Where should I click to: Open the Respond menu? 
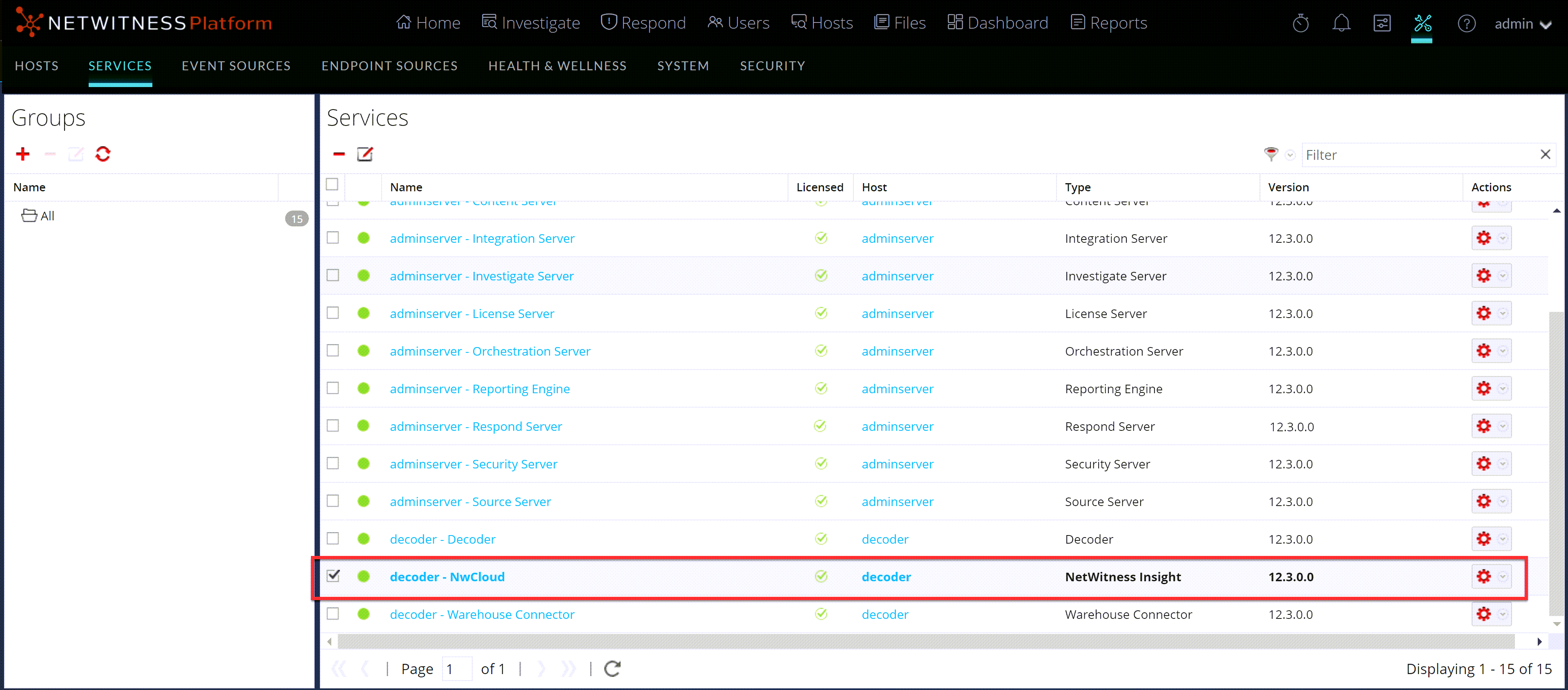(643, 23)
